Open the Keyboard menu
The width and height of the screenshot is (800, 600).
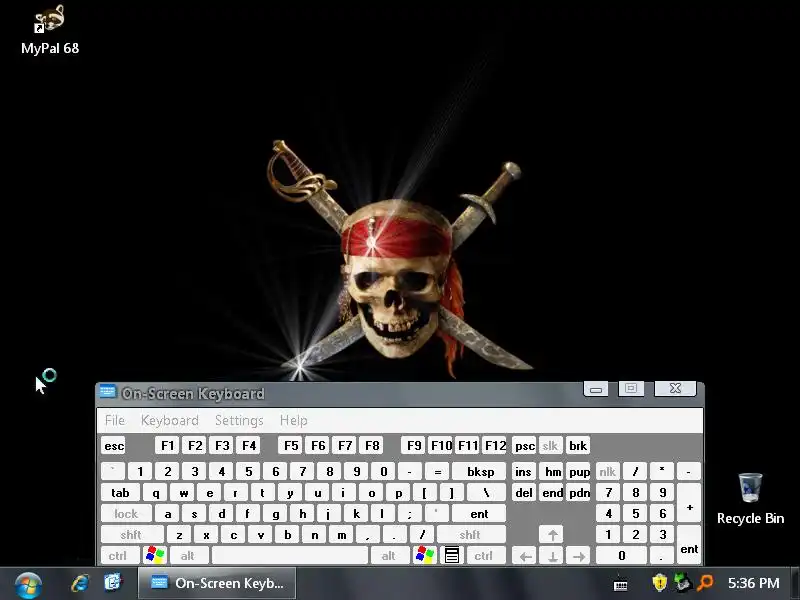pos(170,420)
